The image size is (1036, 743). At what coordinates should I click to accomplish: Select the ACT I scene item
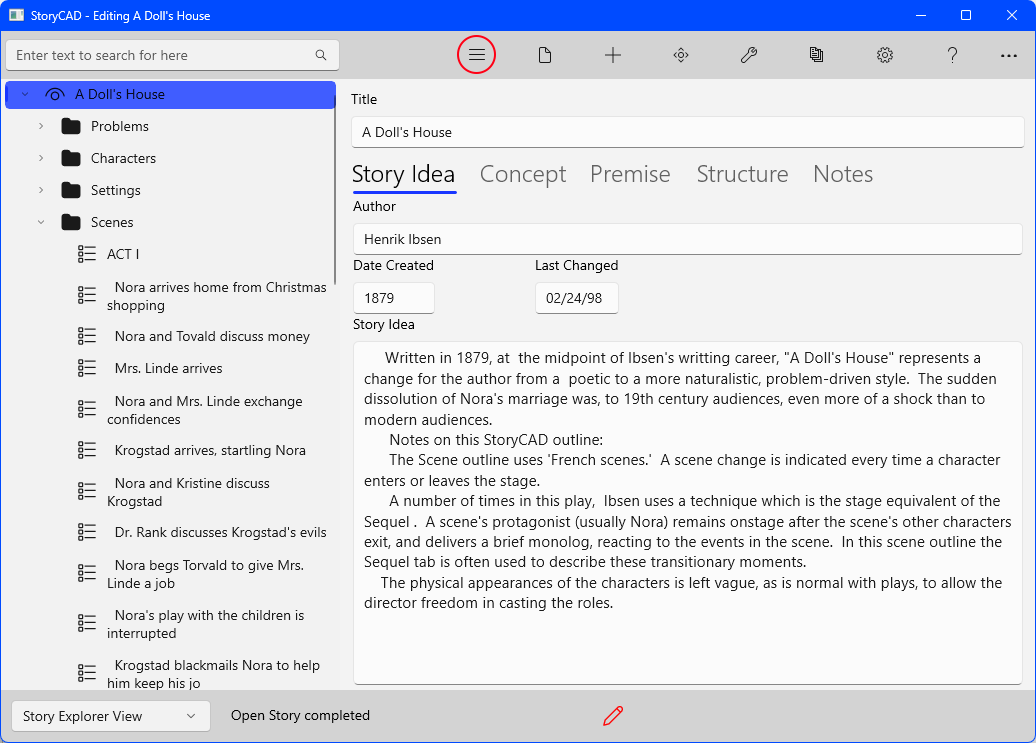pos(123,254)
